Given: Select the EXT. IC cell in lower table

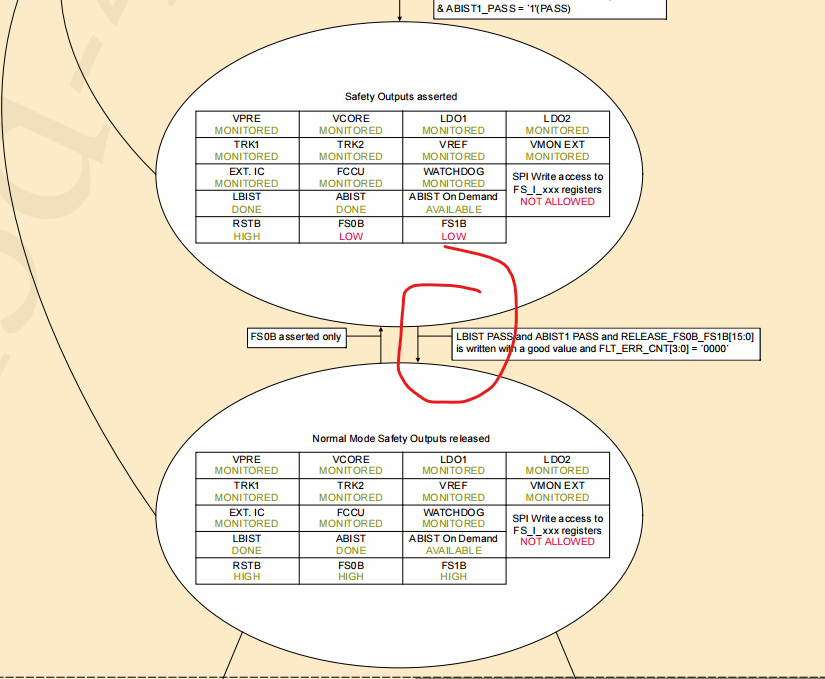Looking at the screenshot, I should click(246, 518).
